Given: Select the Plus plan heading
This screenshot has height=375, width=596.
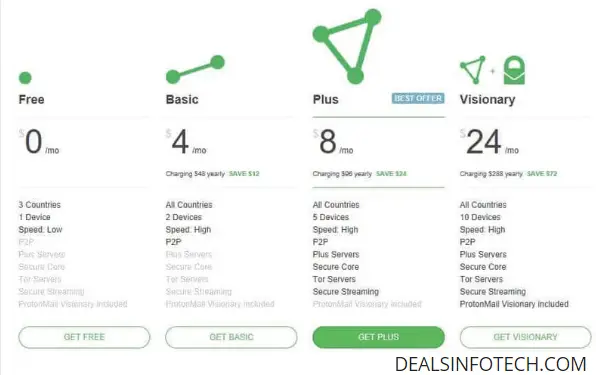Looking at the screenshot, I should point(325,100).
